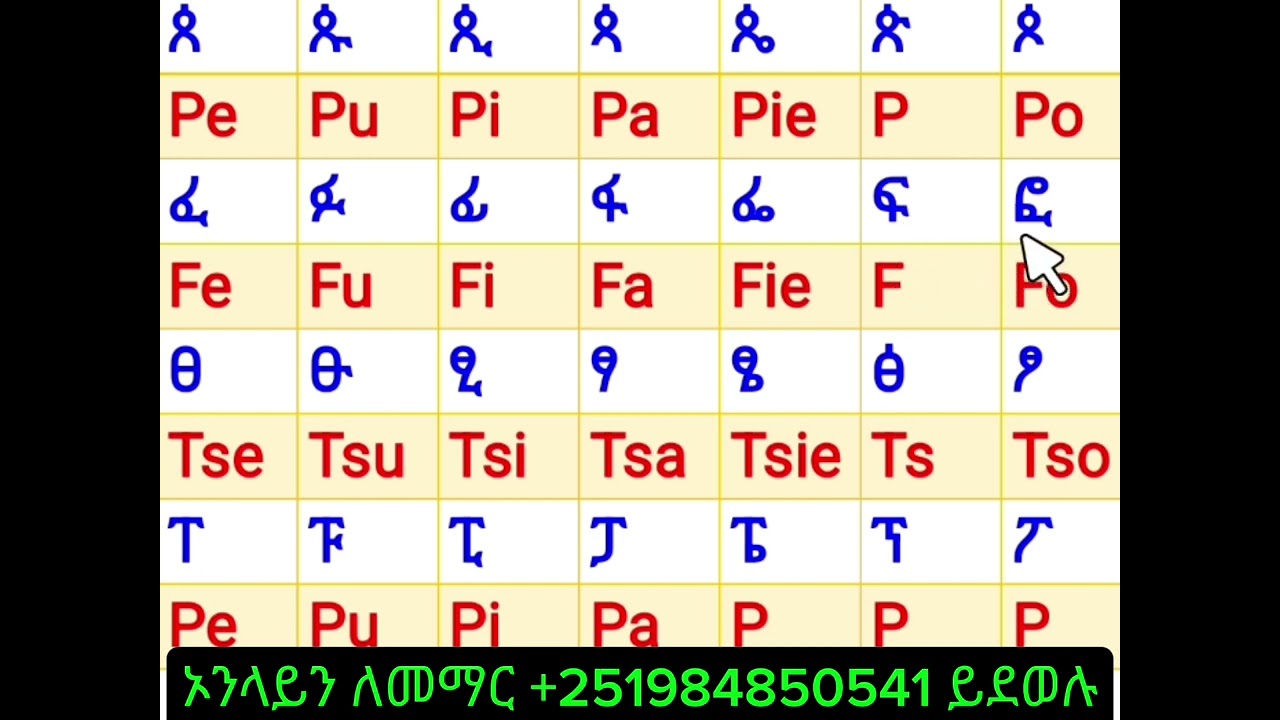The width and height of the screenshot is (1280, 720).
Task: Select the red 'Fi' cell
Action: 472,286
